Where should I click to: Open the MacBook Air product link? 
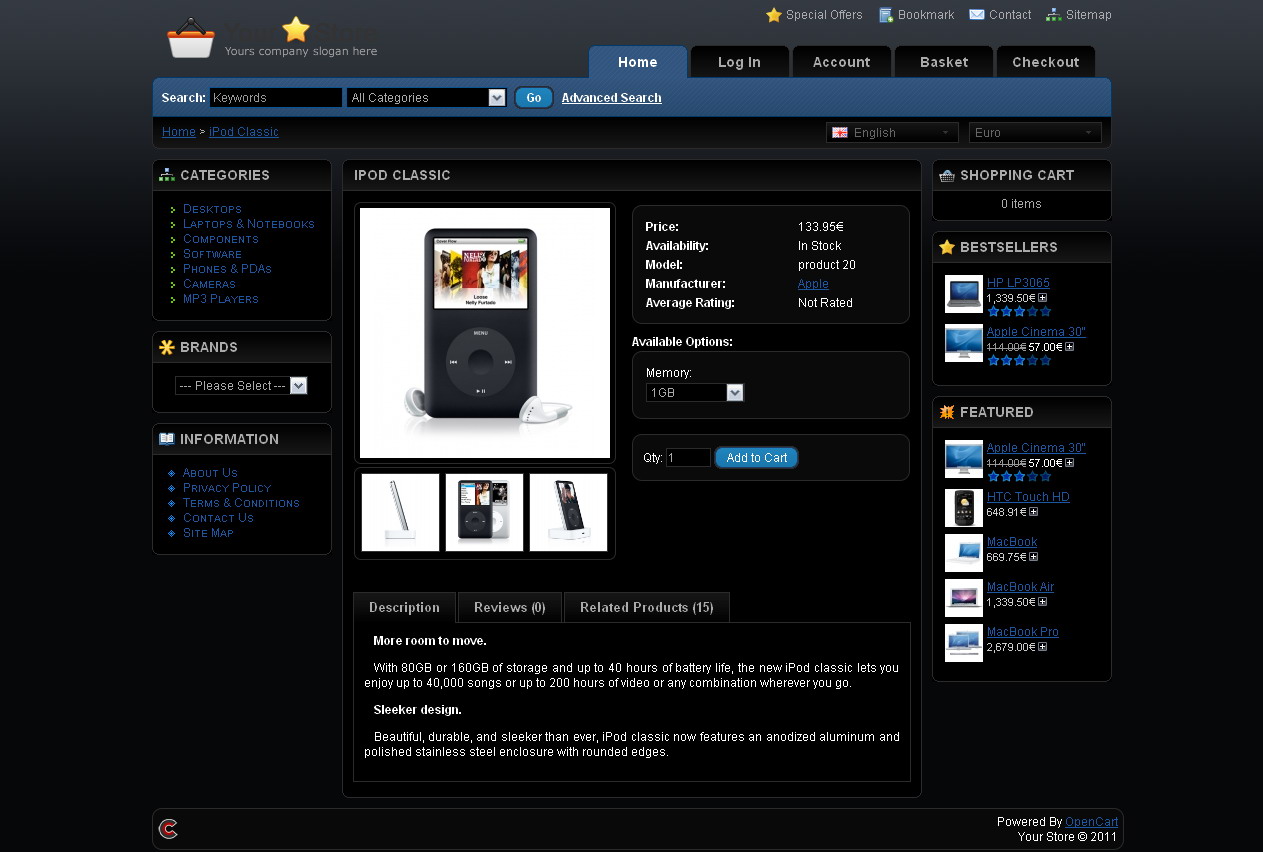(x=1020, y=587)
